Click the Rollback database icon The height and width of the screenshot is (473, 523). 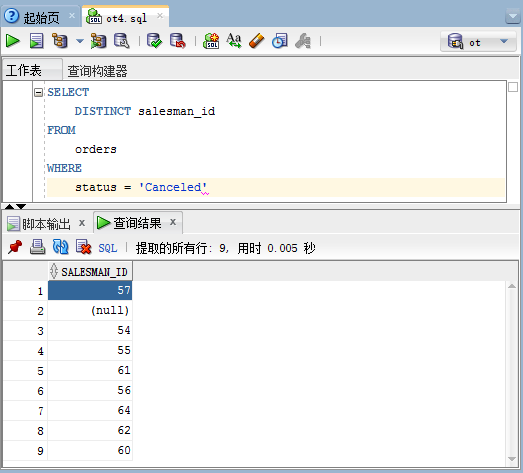[178, 41]
